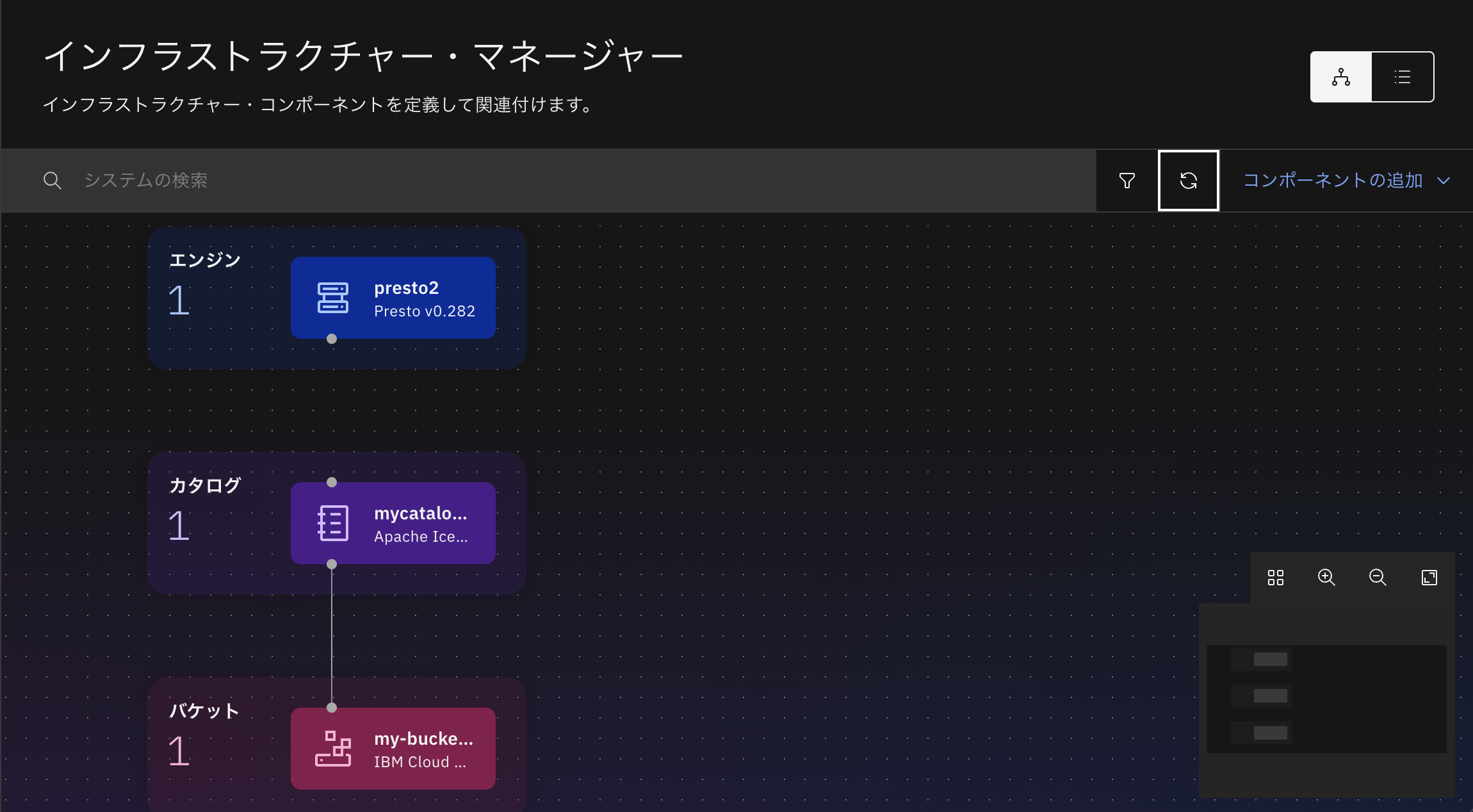Zoom out on the canvas
Viewport: 1473px width, 812px height.
1378,578
